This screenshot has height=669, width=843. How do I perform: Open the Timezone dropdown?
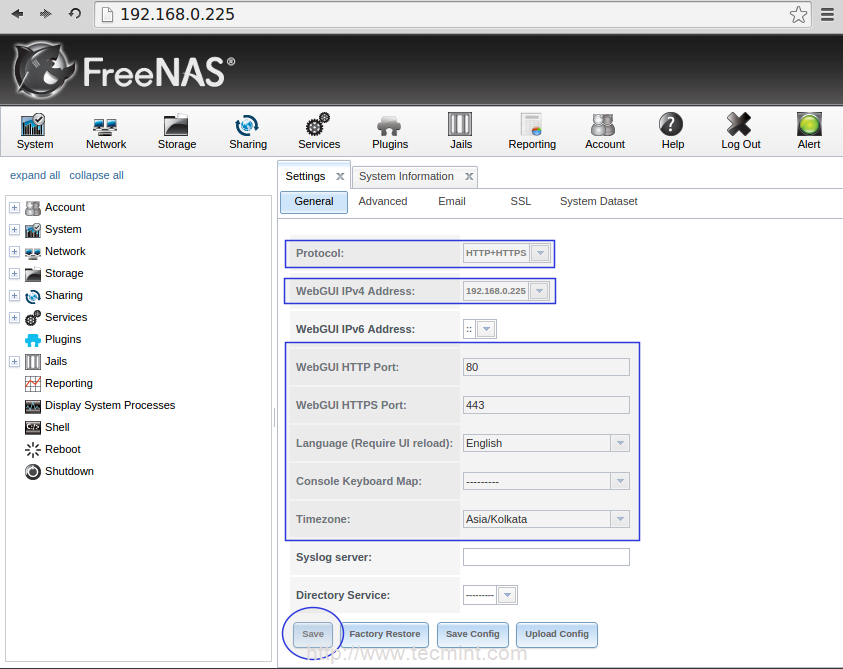[620, 519]
